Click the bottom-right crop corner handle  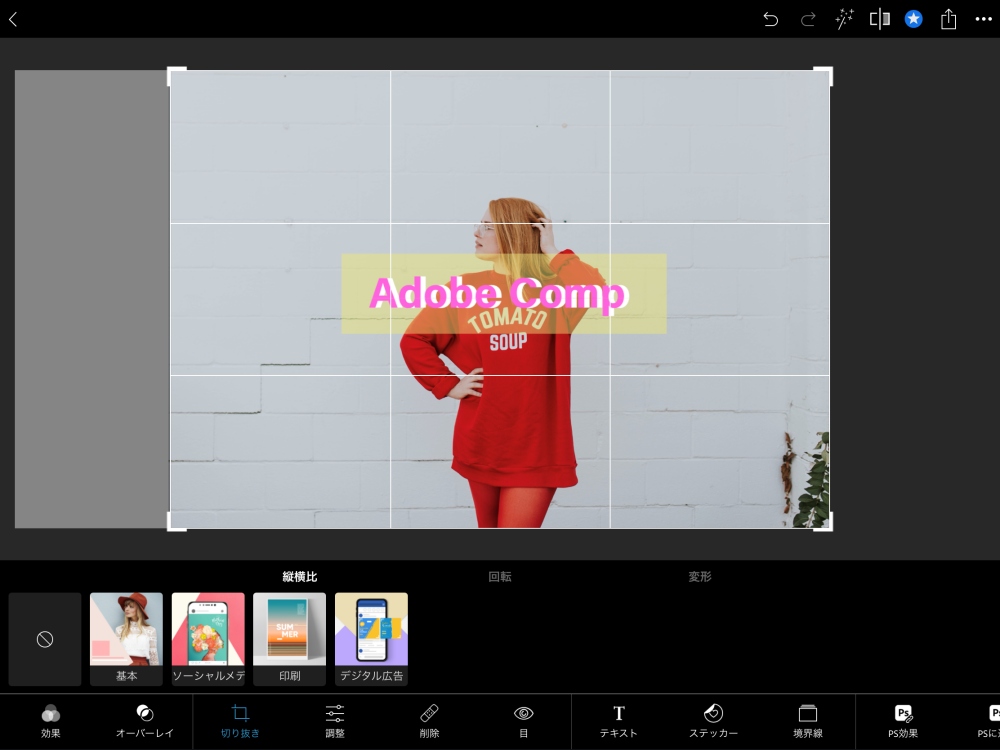(823, 522)
